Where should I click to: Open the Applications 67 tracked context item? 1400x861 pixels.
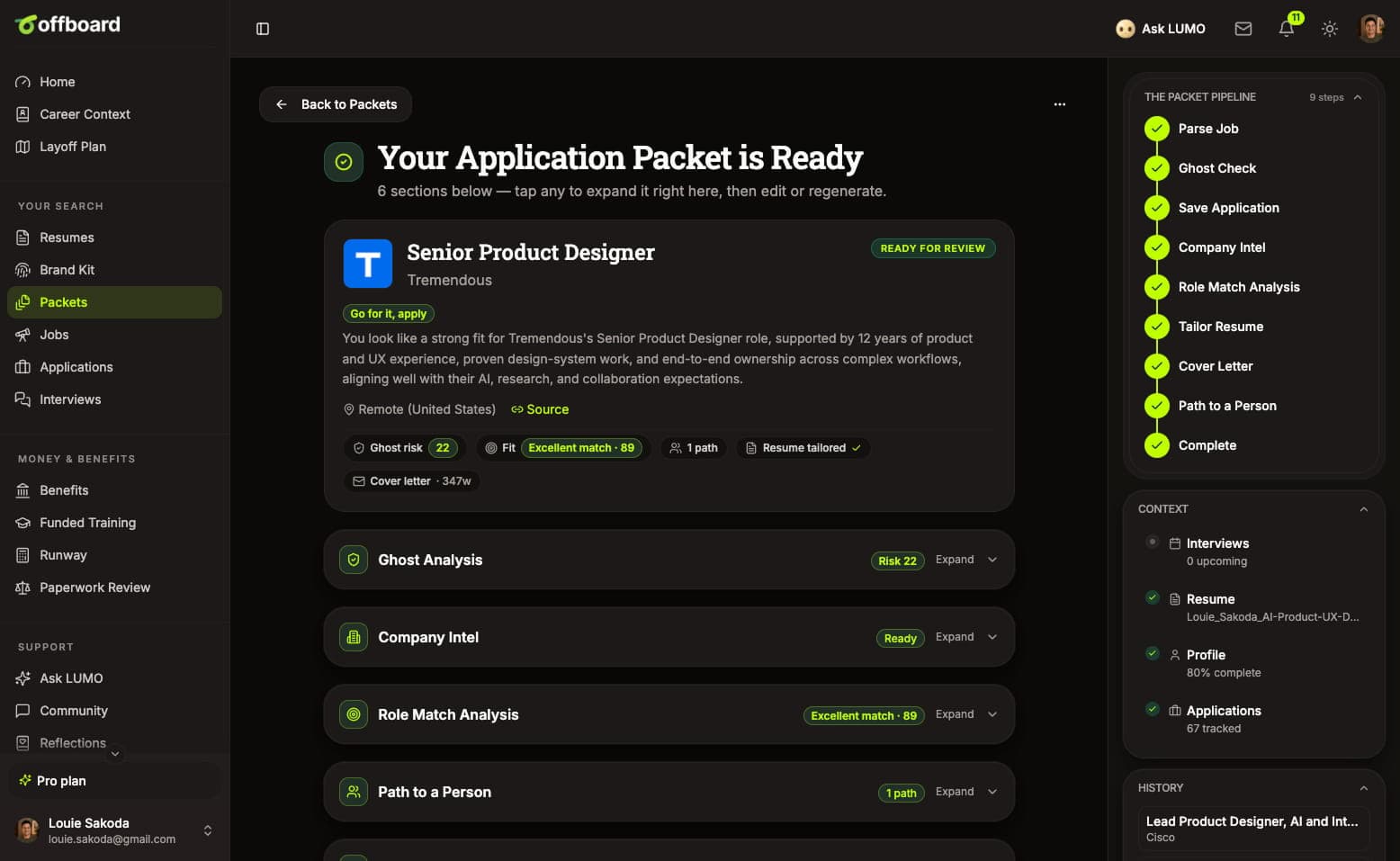pos(1253,719)
